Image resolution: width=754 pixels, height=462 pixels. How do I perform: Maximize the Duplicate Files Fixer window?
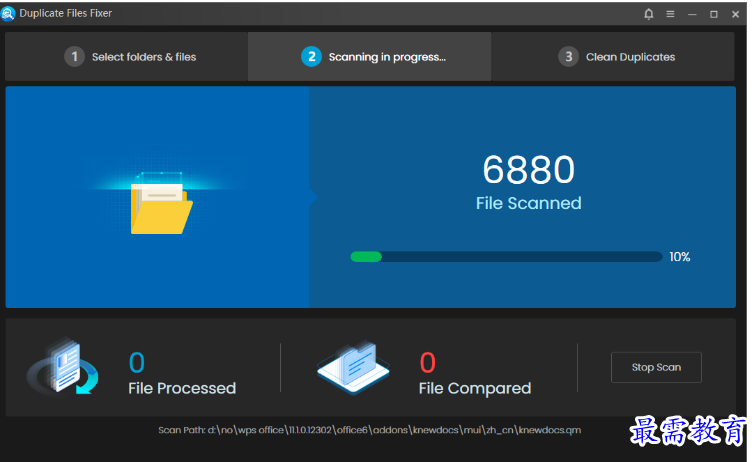point(714,14)
